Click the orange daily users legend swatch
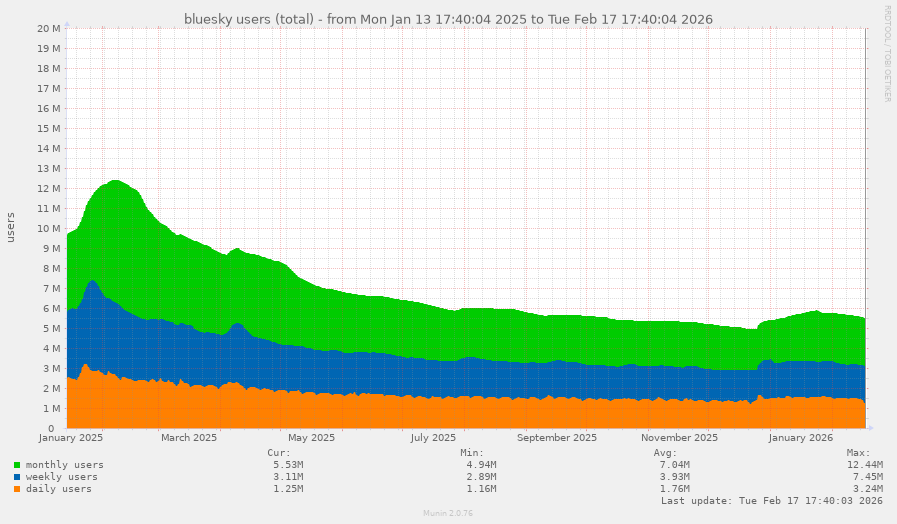The width and height of the screenshot is (897, 524). (x=17, y=489)
